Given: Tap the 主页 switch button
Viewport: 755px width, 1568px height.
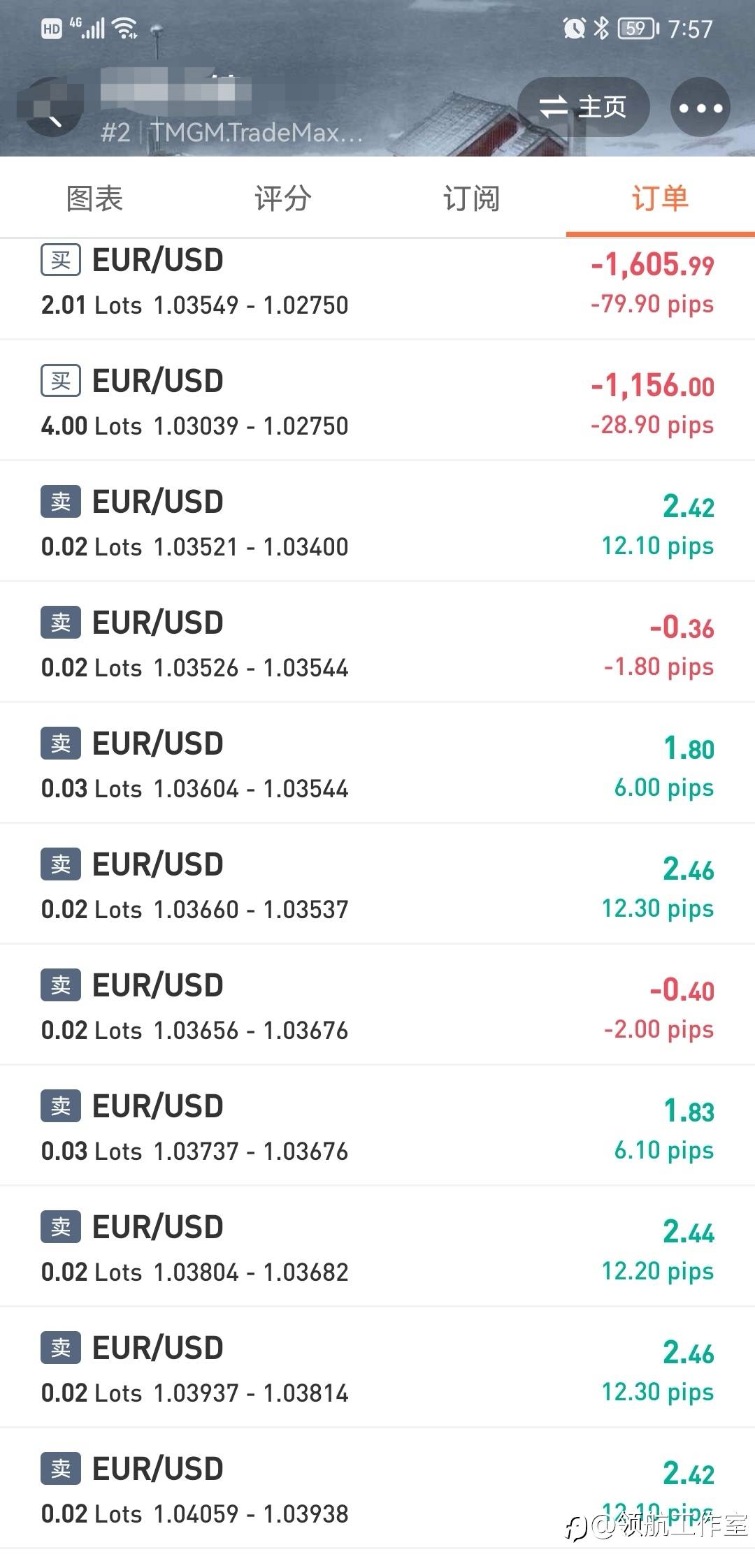Looking at the screenshot, I should (x=583, y=107).
